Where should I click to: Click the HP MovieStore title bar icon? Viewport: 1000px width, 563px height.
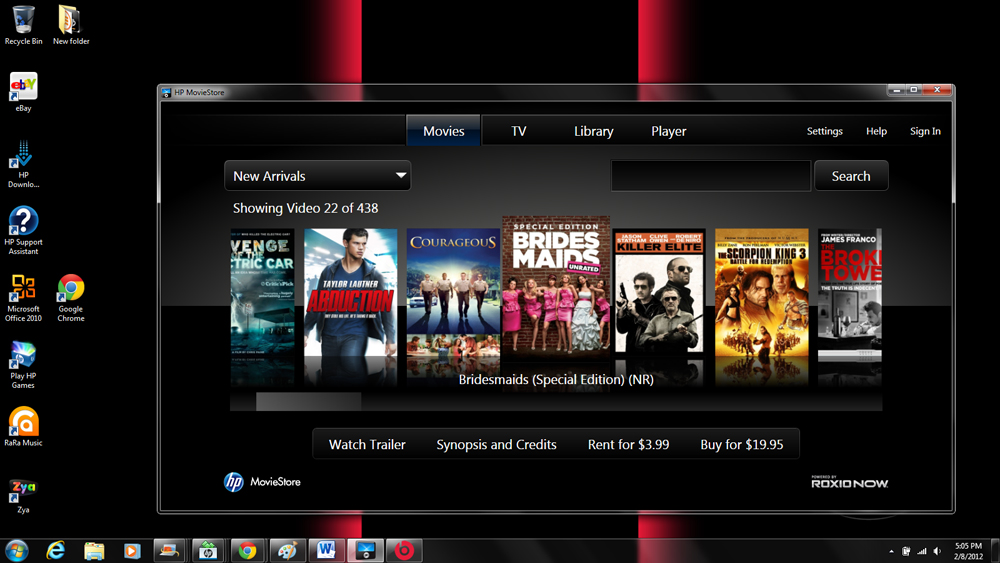166,92
